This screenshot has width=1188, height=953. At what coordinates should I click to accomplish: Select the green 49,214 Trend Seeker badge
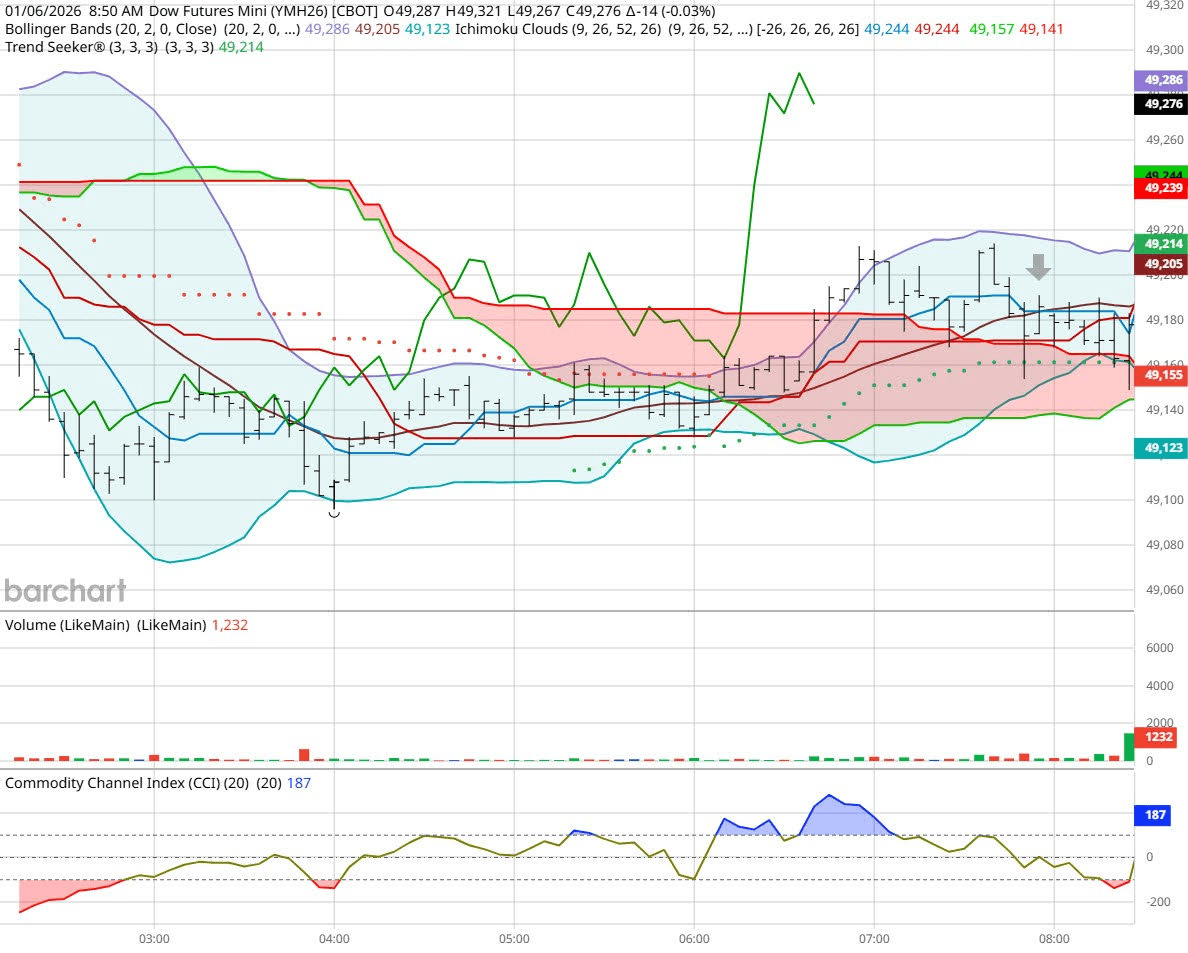(x=1160, y=243)
